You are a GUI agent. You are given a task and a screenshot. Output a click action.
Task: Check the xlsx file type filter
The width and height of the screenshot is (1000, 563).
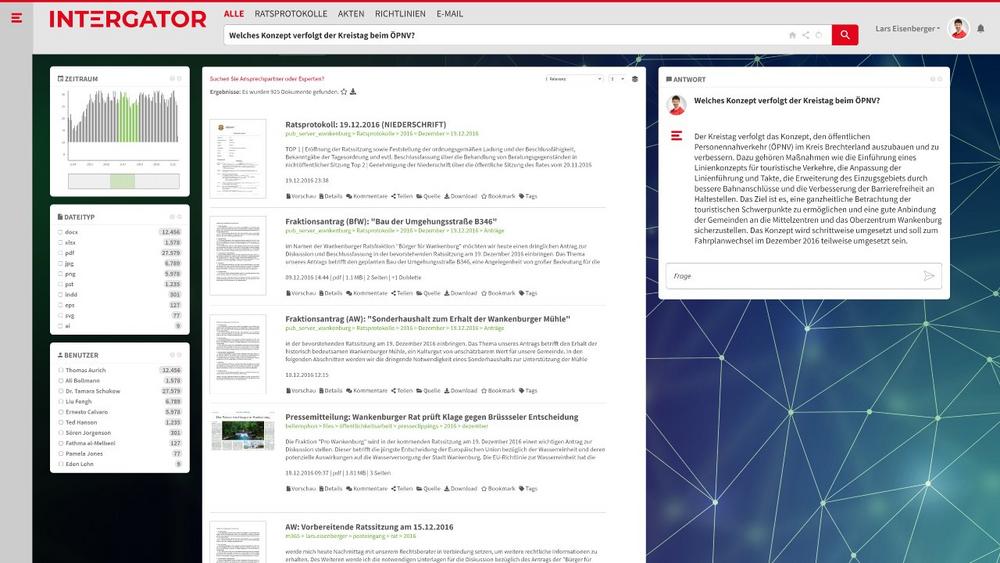(61, 243)
